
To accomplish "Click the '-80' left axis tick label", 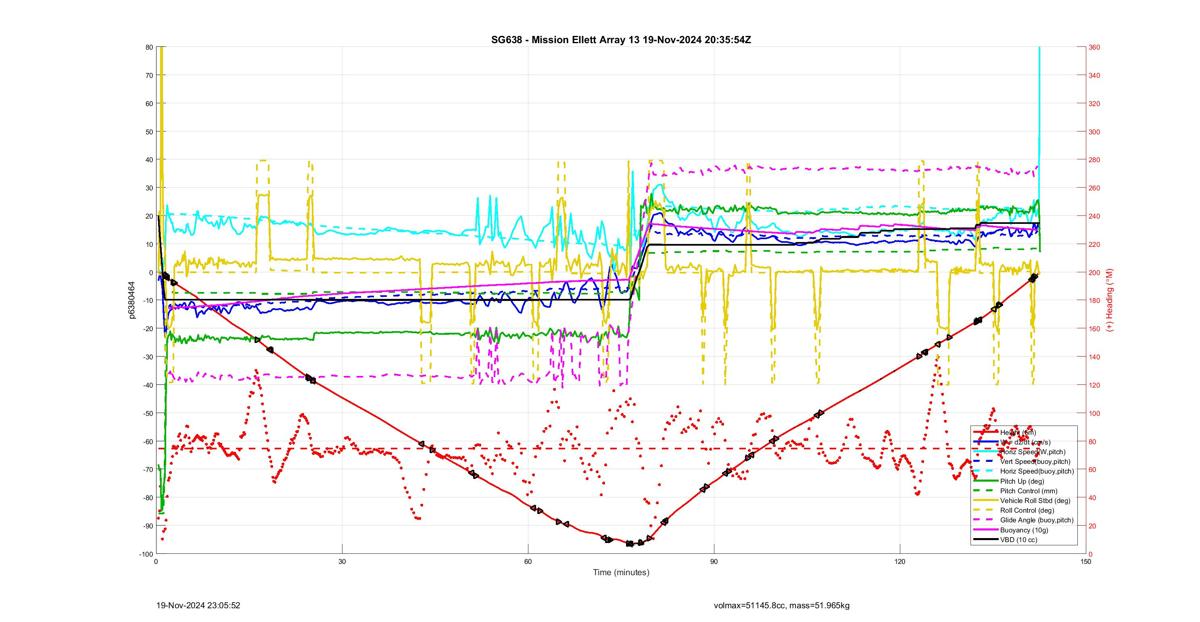I will click(x=146, y=498).
